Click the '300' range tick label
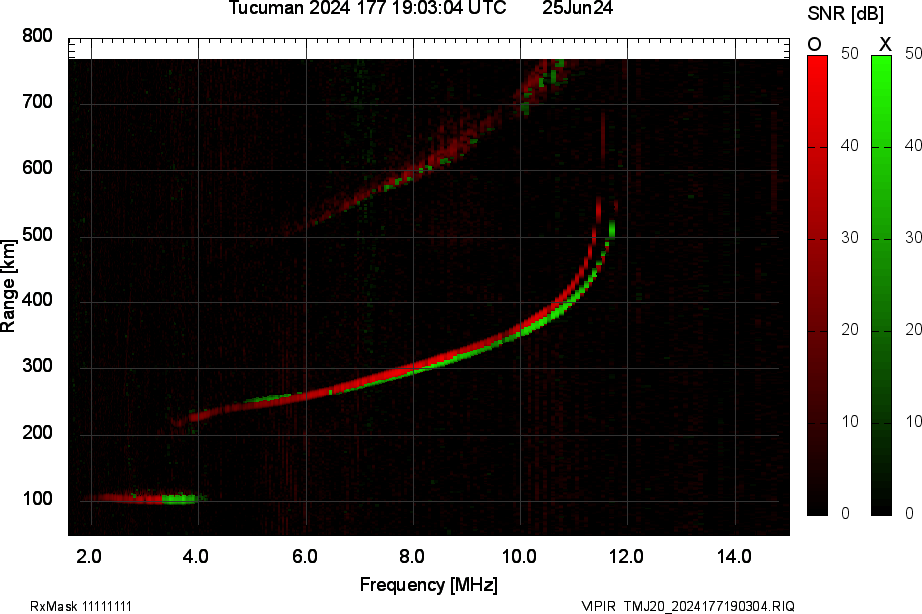 point(38,366)
